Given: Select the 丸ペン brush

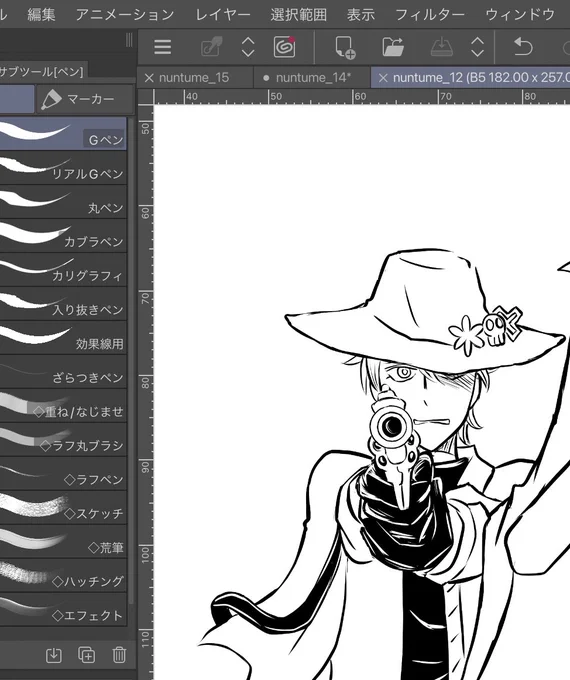Looking at the screenshot, I should point(63,202).
